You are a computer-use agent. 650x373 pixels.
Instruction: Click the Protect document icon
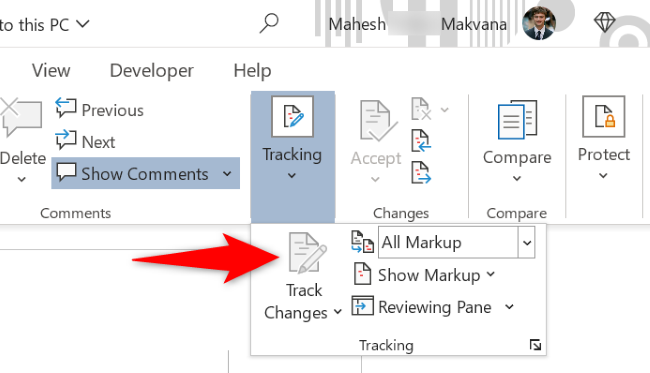tap(604, 116)
